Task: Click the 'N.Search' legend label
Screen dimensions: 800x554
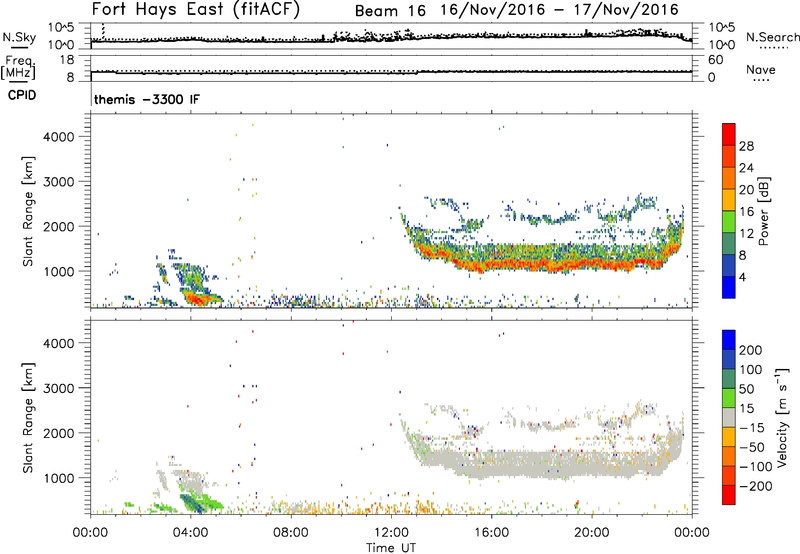Action: (773, 37)
